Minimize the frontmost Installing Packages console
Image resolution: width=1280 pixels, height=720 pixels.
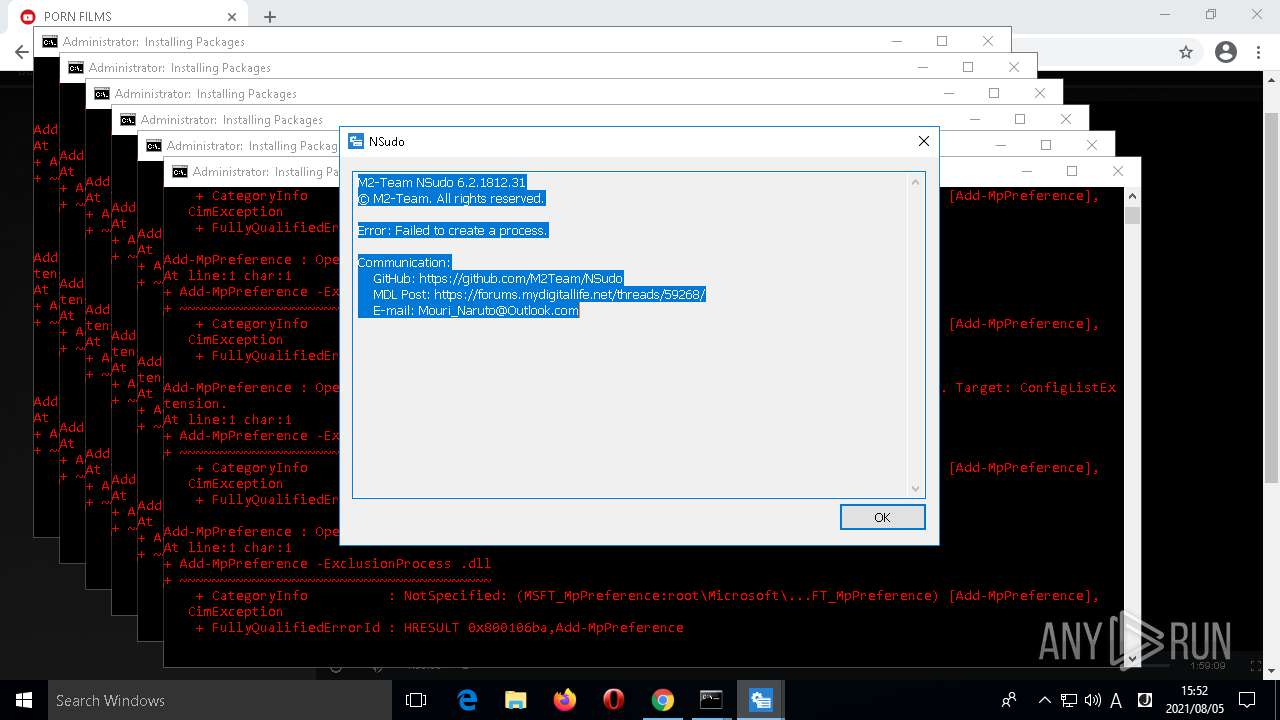click(x=1025, y=171)
